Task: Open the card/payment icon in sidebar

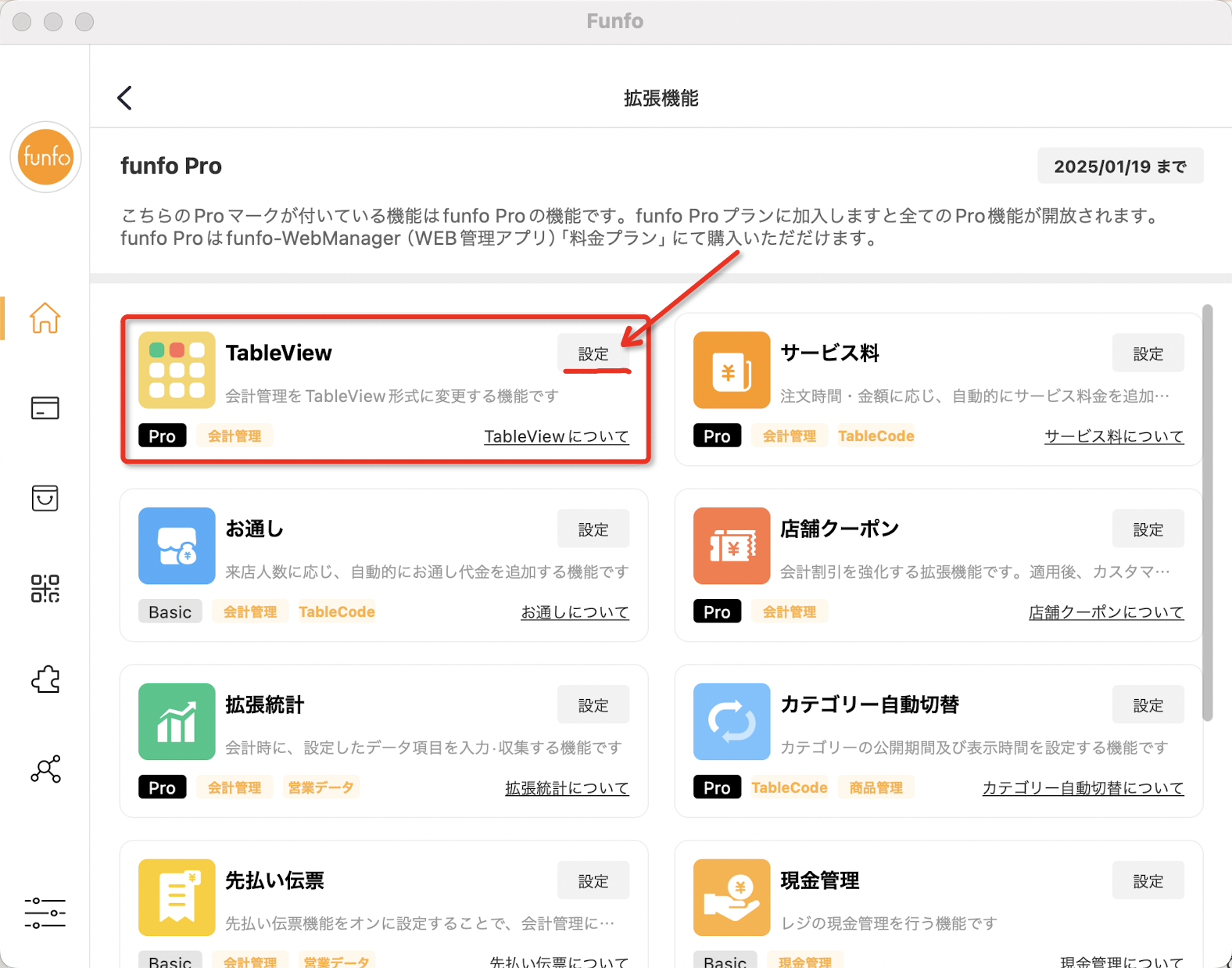Action: coord(45,407)
